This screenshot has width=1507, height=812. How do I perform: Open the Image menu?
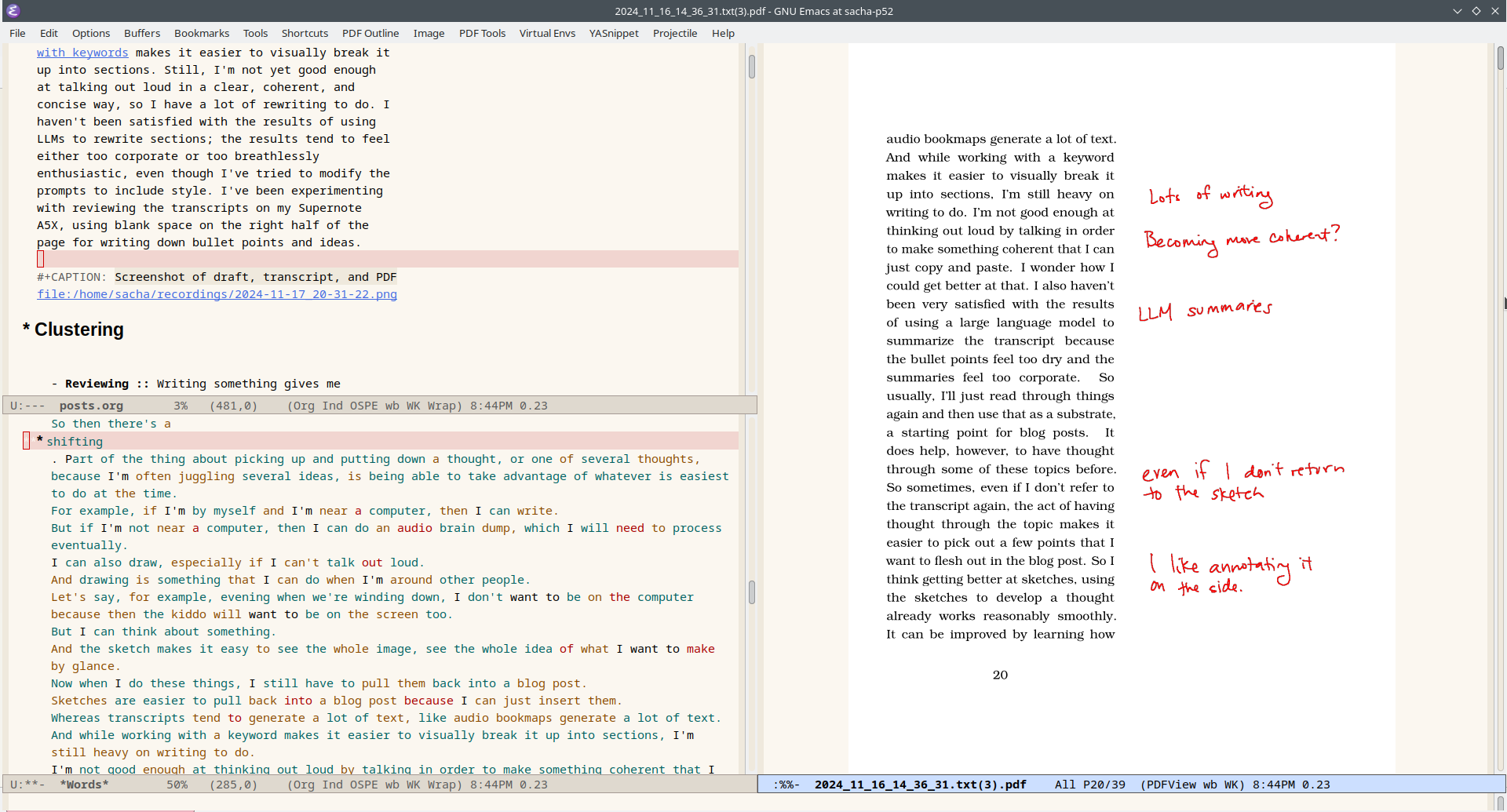429,33
